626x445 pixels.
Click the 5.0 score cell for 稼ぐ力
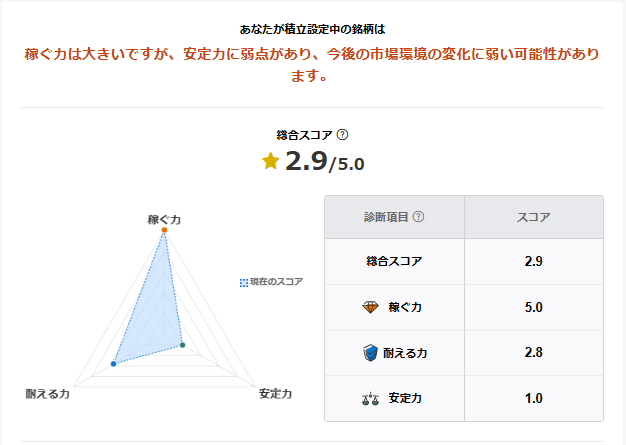(x=533, y=307)
